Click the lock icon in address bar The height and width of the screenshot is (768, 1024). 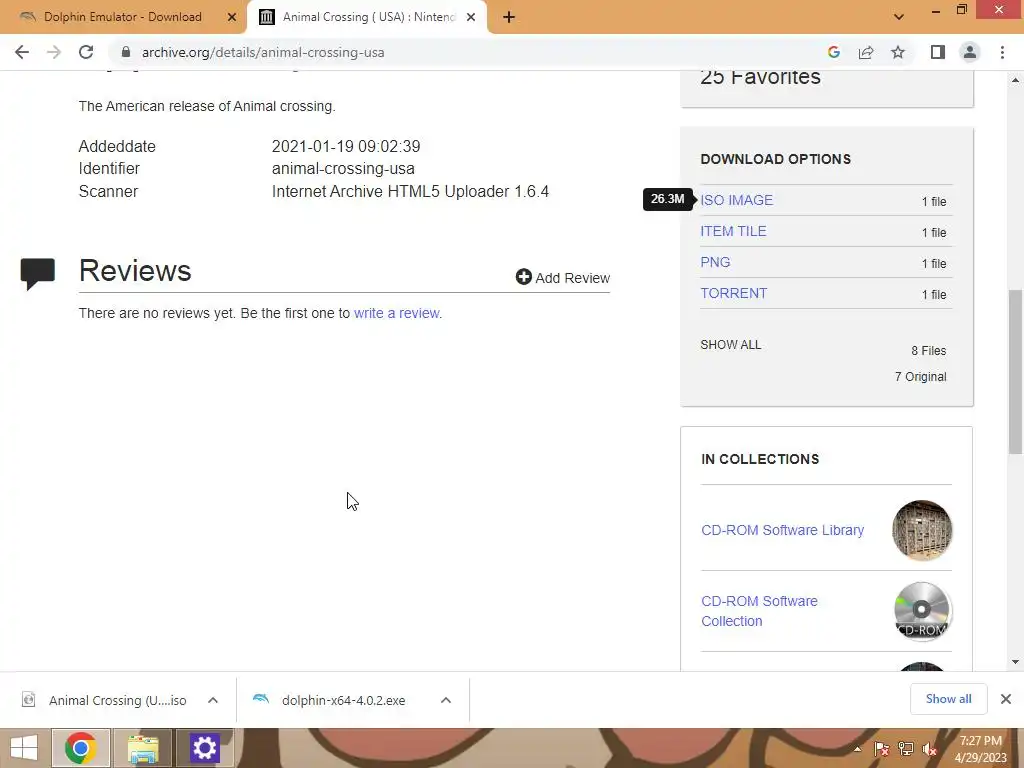(126, 52)
